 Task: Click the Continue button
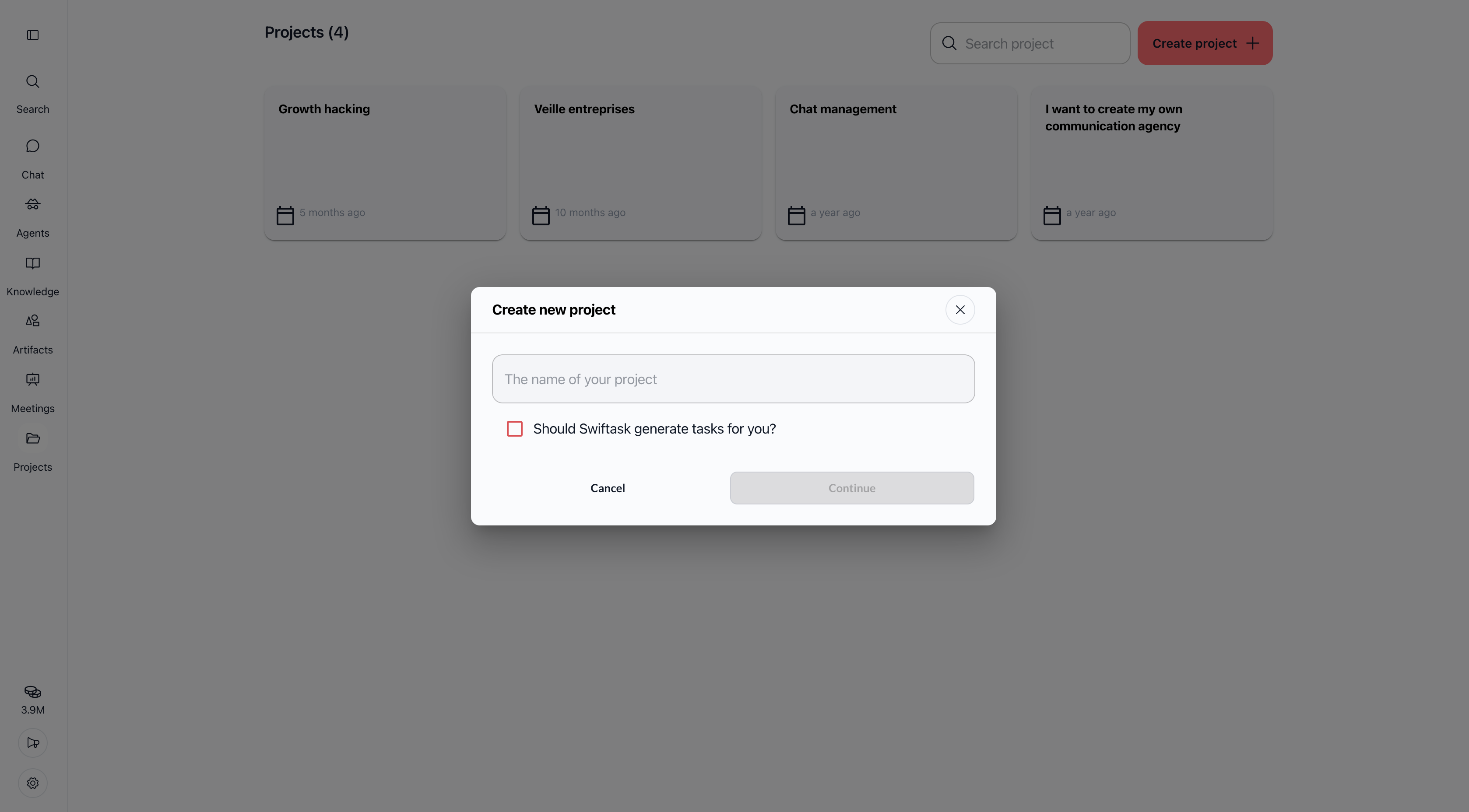[851, 488]
